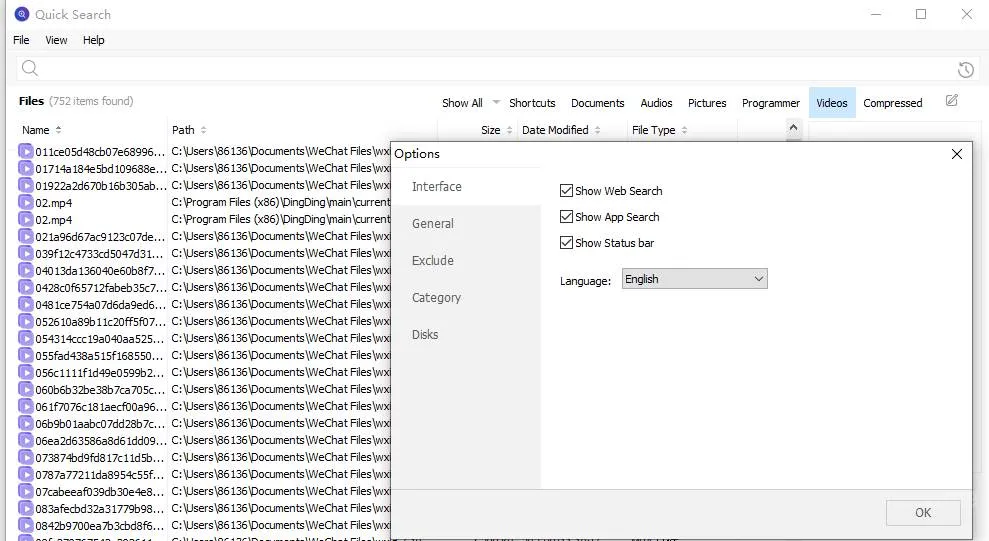Open the Category options tab
This screenshot has width=989, height=541.
click(x=466, y=298)
